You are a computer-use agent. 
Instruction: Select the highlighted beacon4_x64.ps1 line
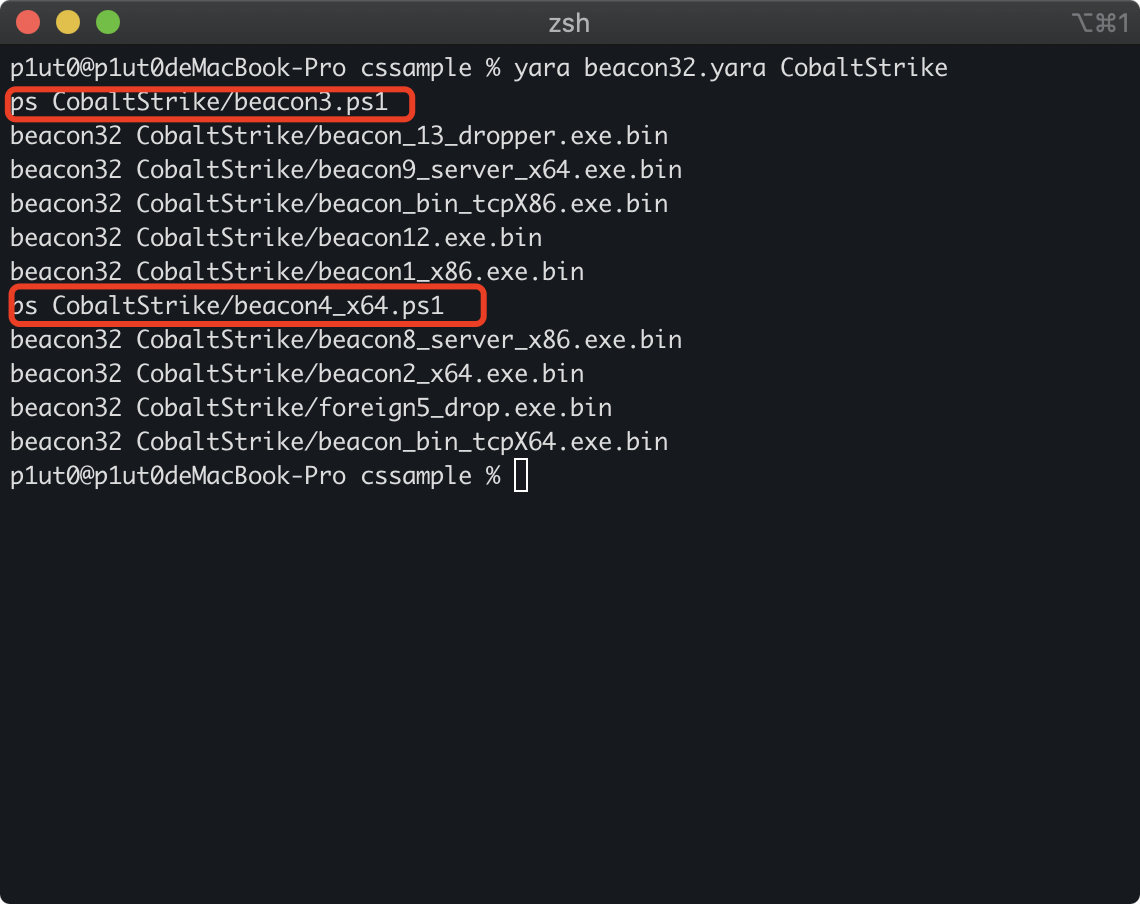coord(227,305)
